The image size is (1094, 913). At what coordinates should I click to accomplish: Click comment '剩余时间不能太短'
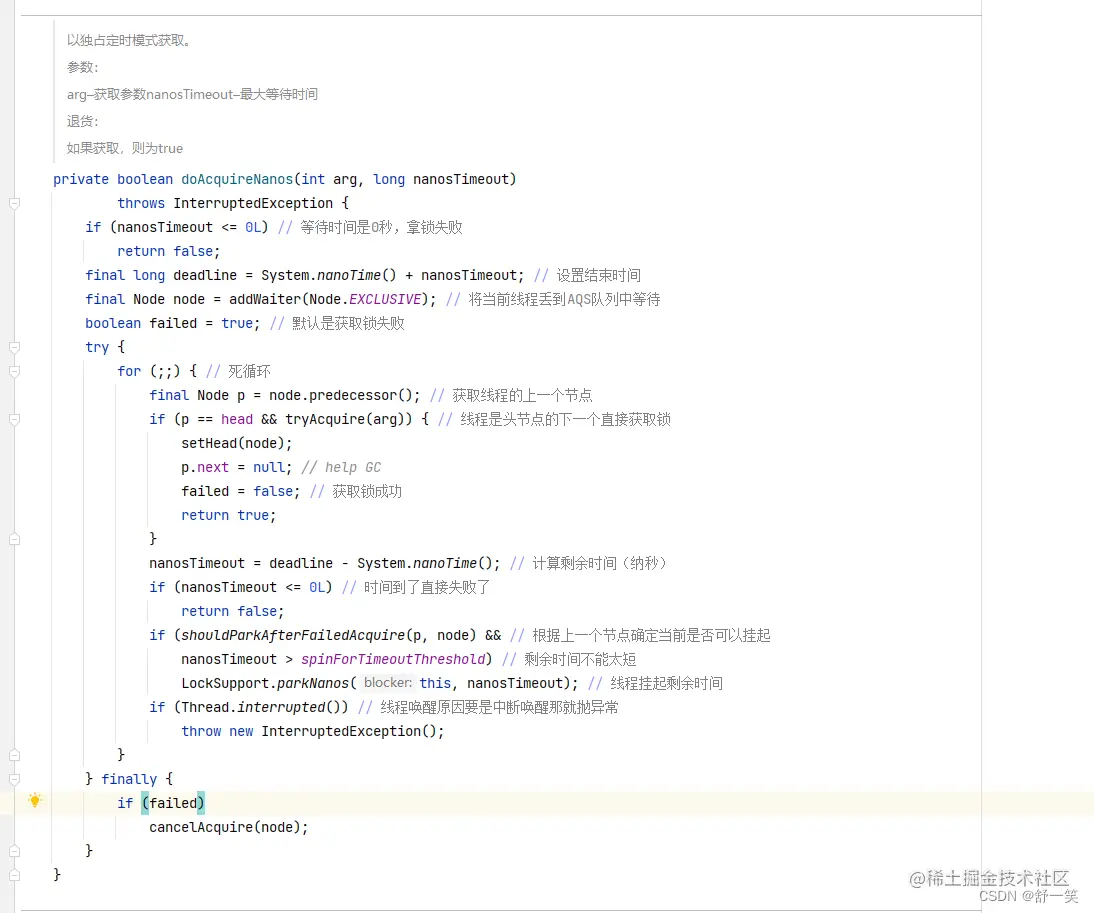(580, 659)
